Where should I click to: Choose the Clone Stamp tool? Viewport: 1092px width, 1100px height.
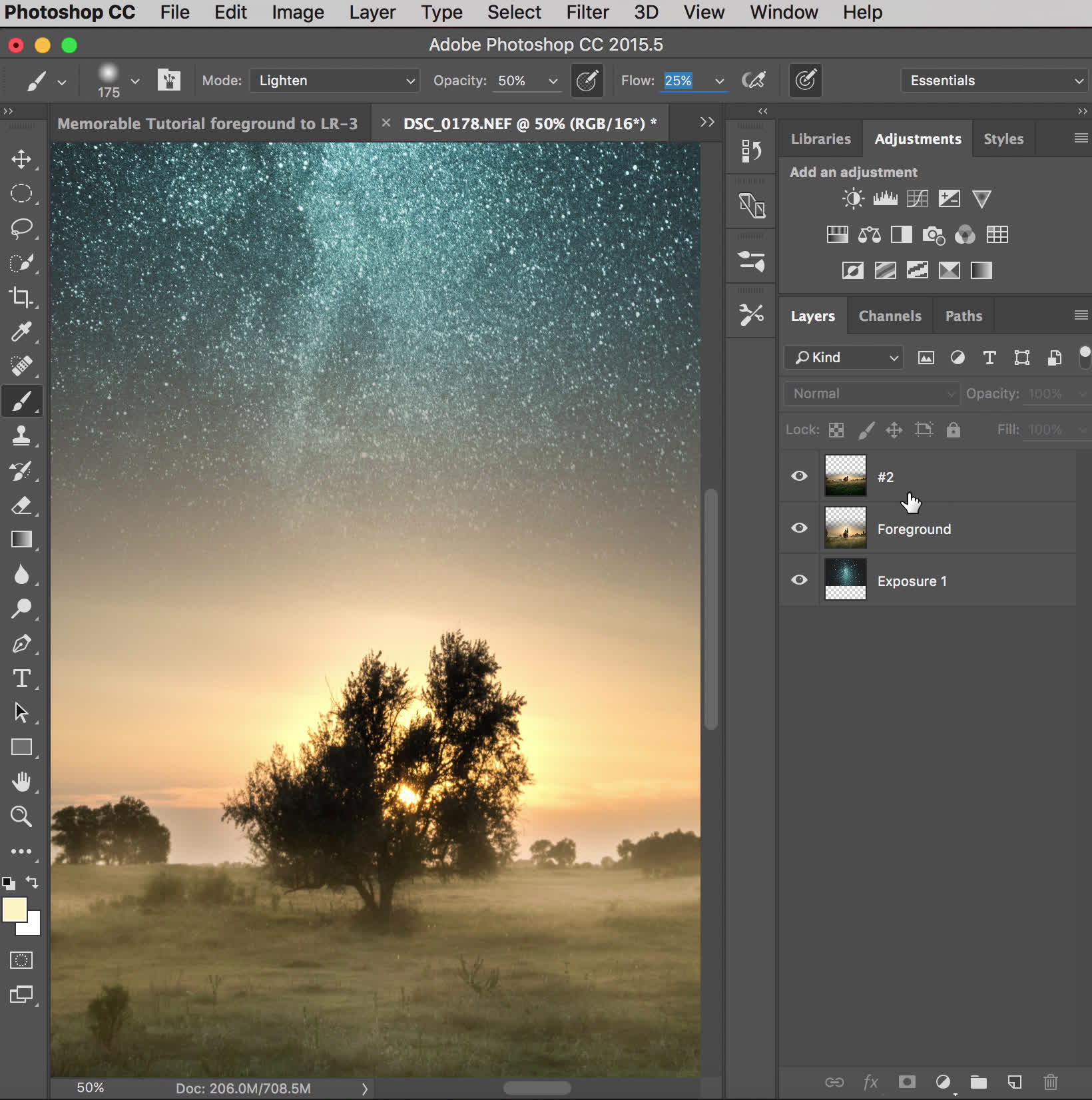21,435
